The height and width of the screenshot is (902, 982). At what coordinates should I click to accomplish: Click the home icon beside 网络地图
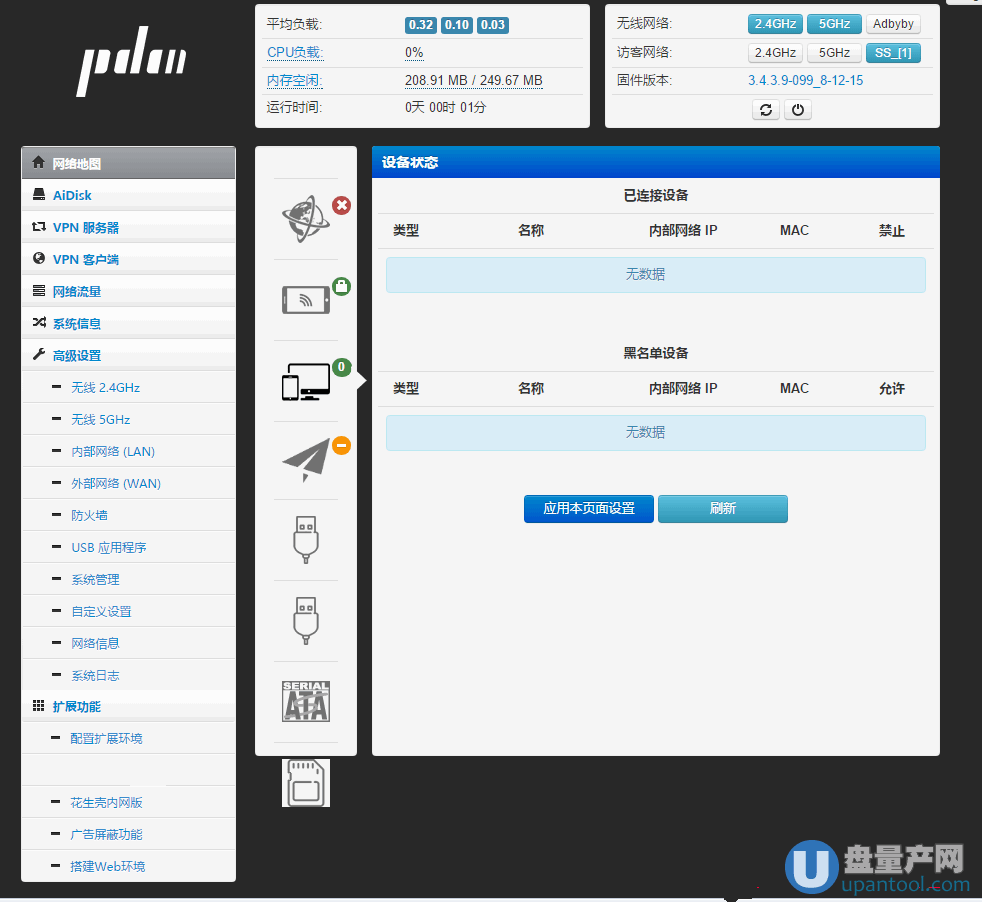pyautogui.click(x=38, y=162)
